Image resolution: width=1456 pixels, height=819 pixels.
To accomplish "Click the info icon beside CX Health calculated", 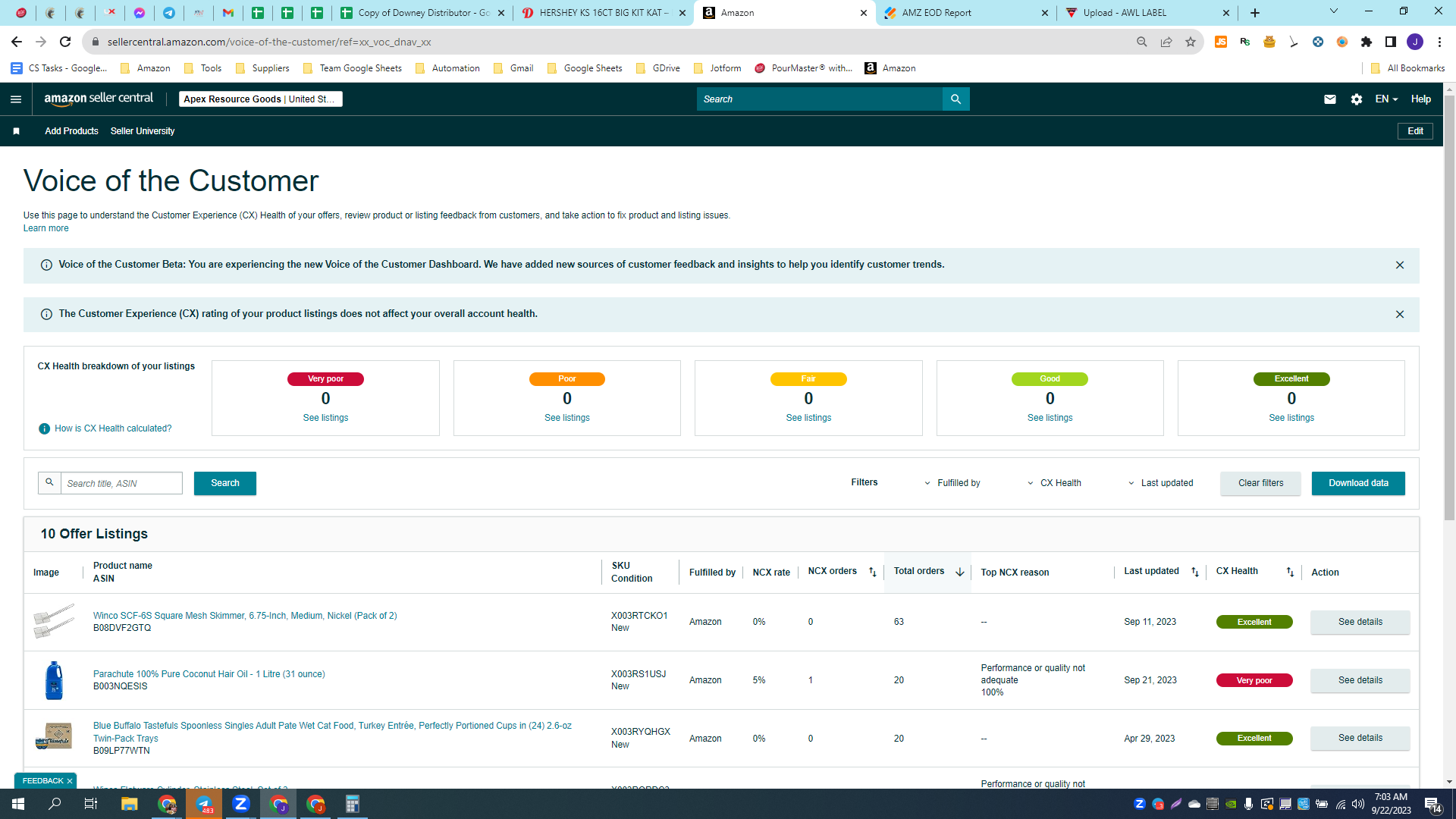I will coord(45,429).
